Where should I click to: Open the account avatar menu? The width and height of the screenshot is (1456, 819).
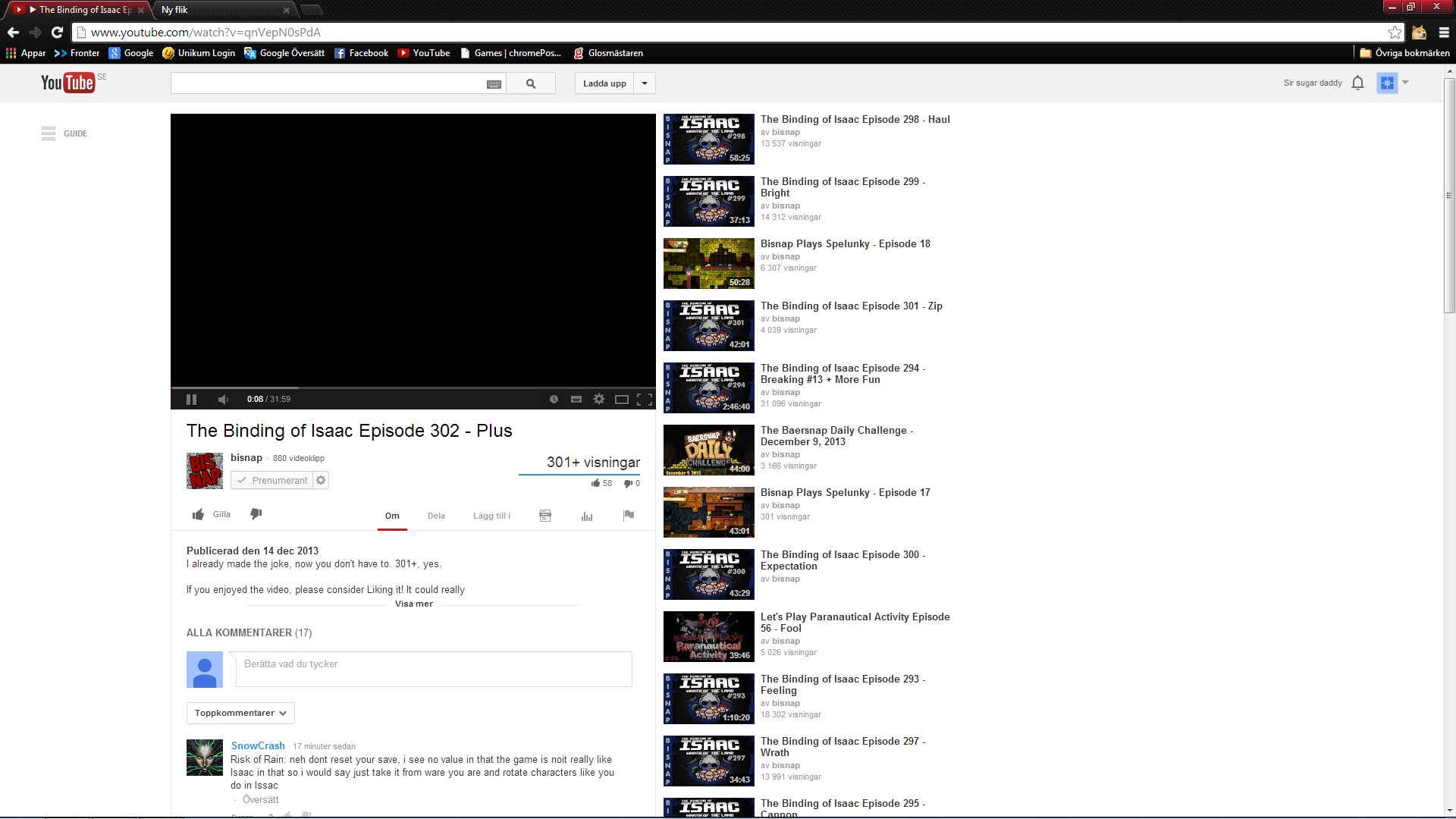(x=1387, y=83)
